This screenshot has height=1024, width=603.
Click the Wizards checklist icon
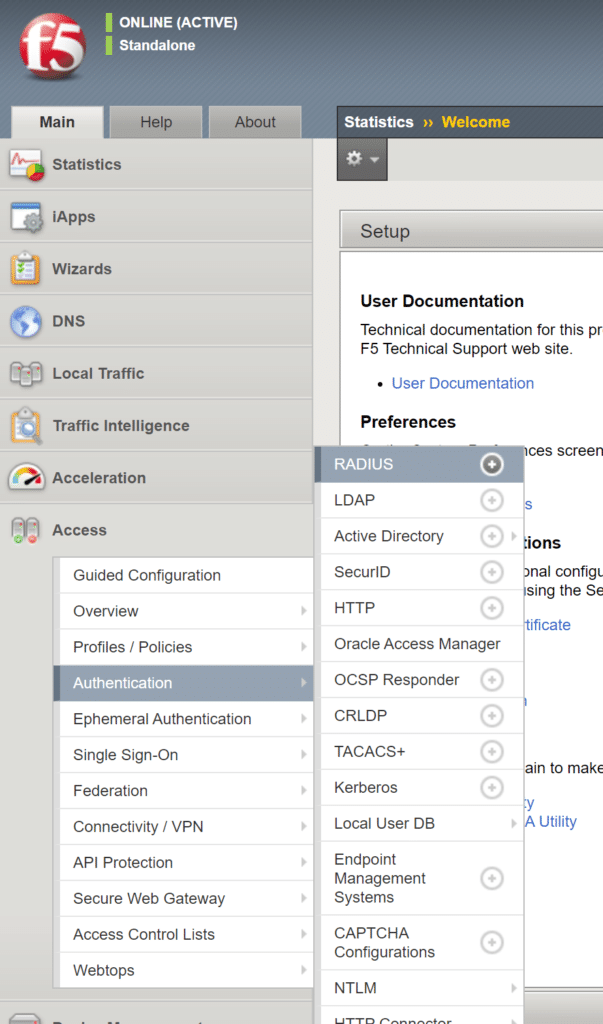pyautogui.click(x=26, y=269)
